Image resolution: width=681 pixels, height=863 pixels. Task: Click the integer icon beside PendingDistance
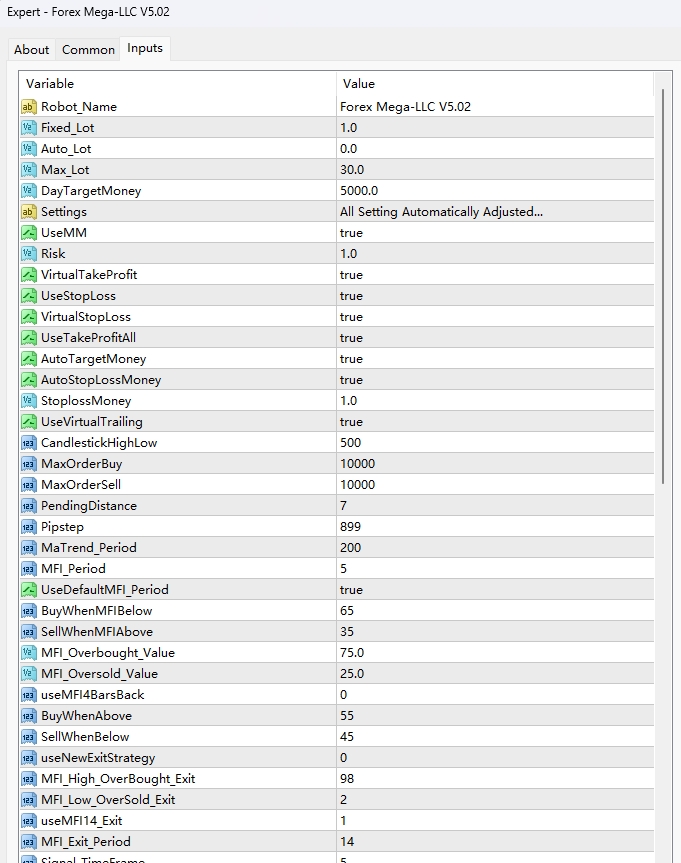click(29, 506)
